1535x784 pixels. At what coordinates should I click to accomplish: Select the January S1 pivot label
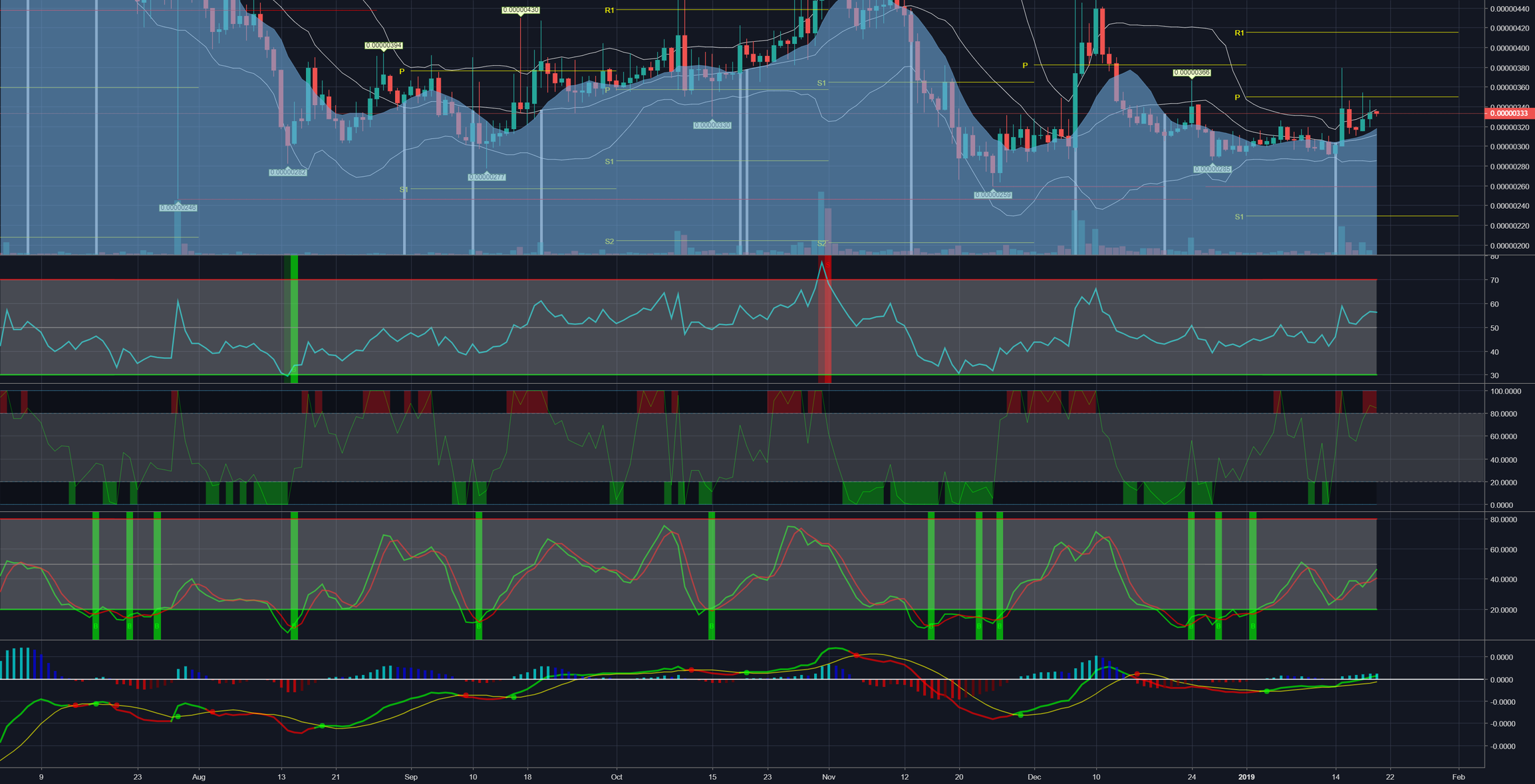(1239, 217)
